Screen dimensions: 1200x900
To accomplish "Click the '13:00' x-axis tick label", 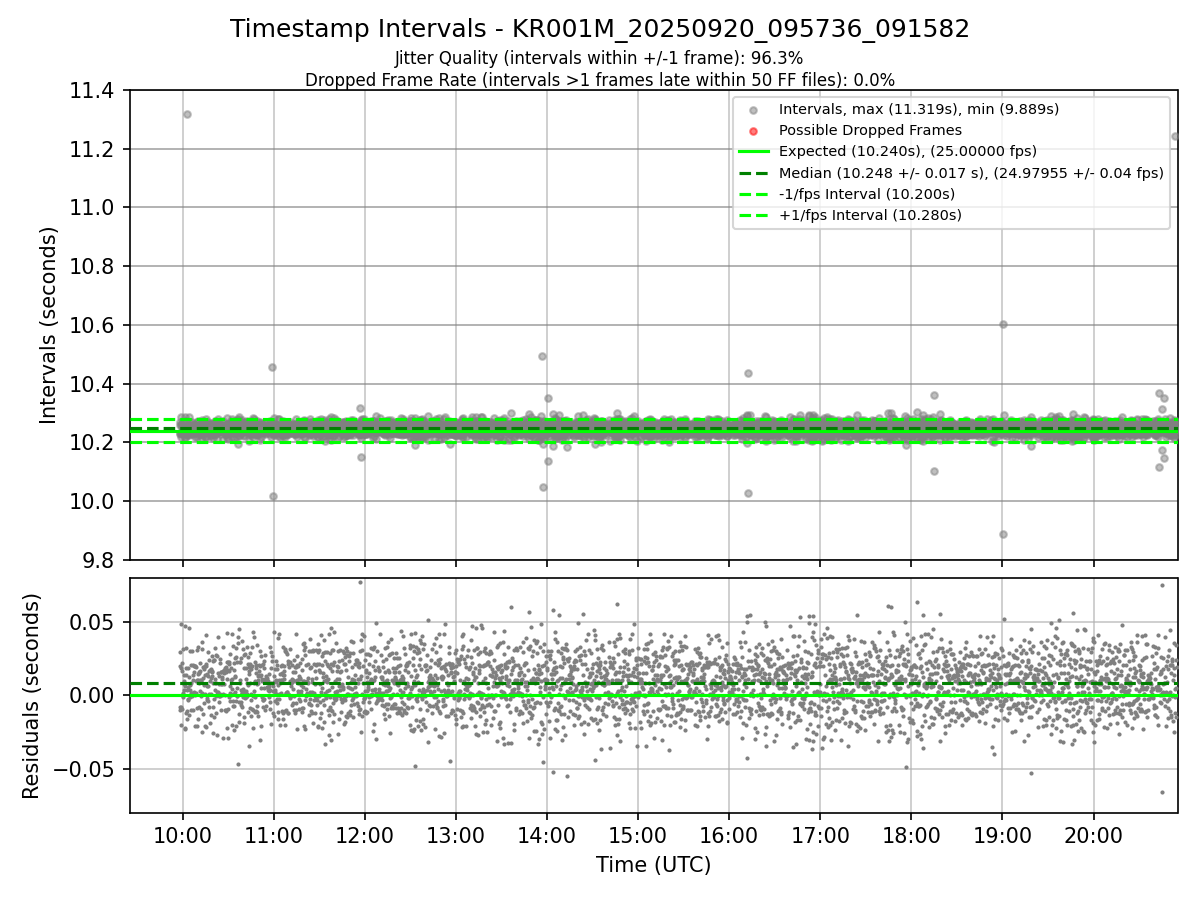I will 456,835.
